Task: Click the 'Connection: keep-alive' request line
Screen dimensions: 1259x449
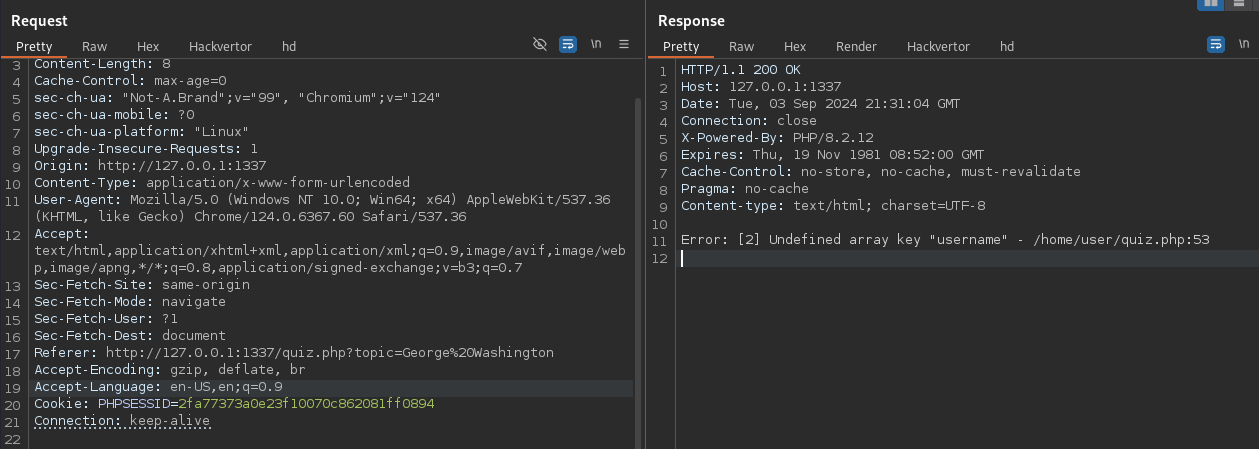Action: tap(122, 421)
